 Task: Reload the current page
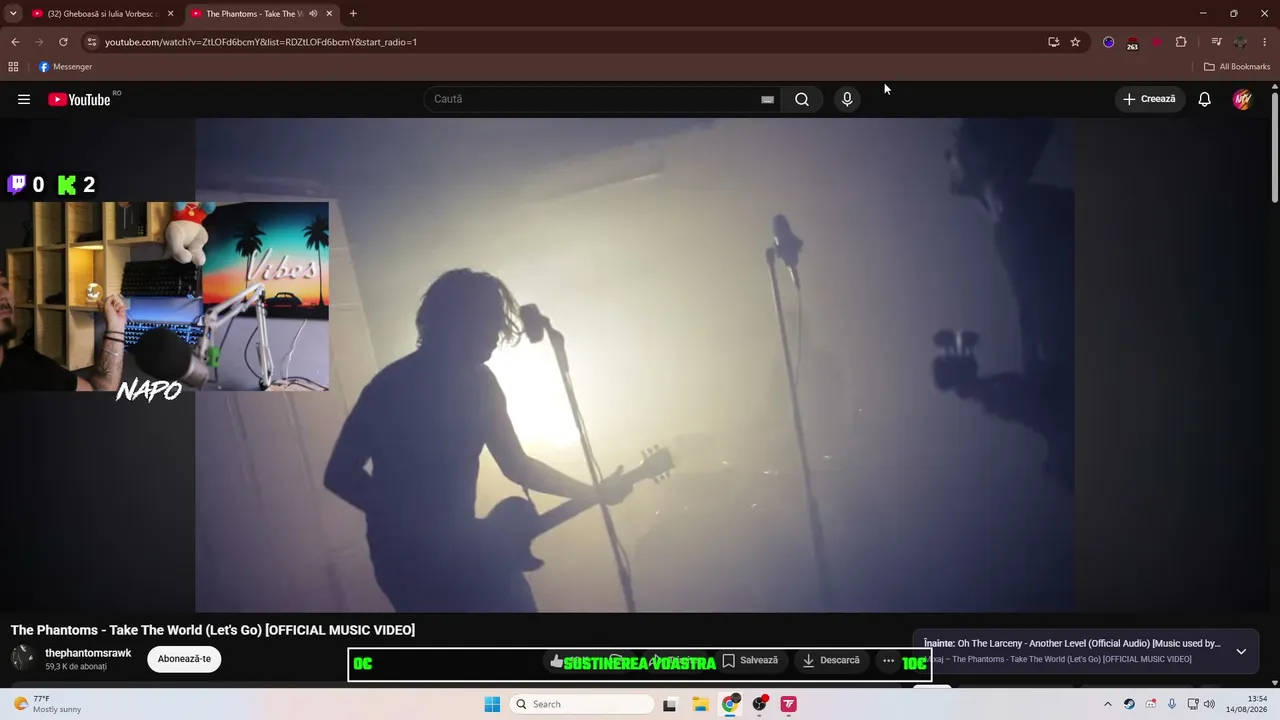[63, 42]
